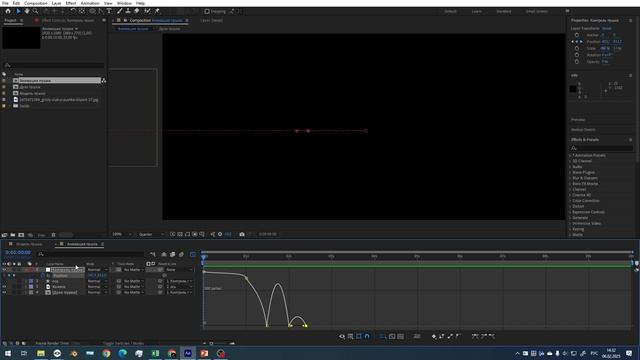Select the Zoom magnifier tool
640x360 pixels.
click(x=36, y=11)
